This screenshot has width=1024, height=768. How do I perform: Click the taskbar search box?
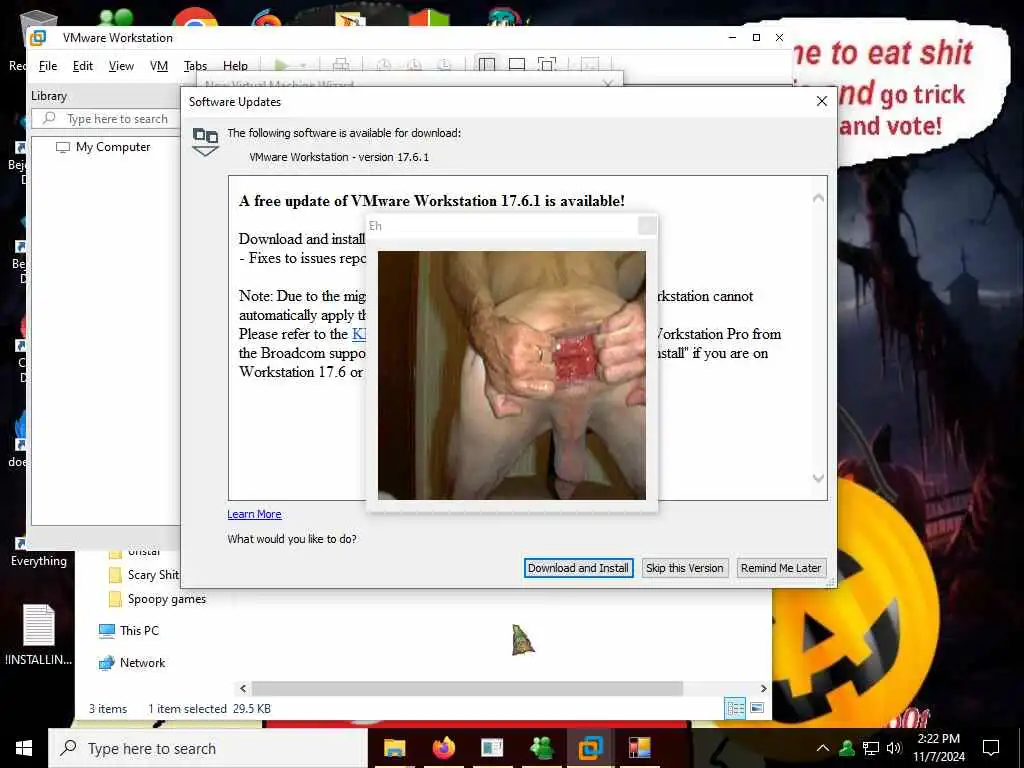208,748
